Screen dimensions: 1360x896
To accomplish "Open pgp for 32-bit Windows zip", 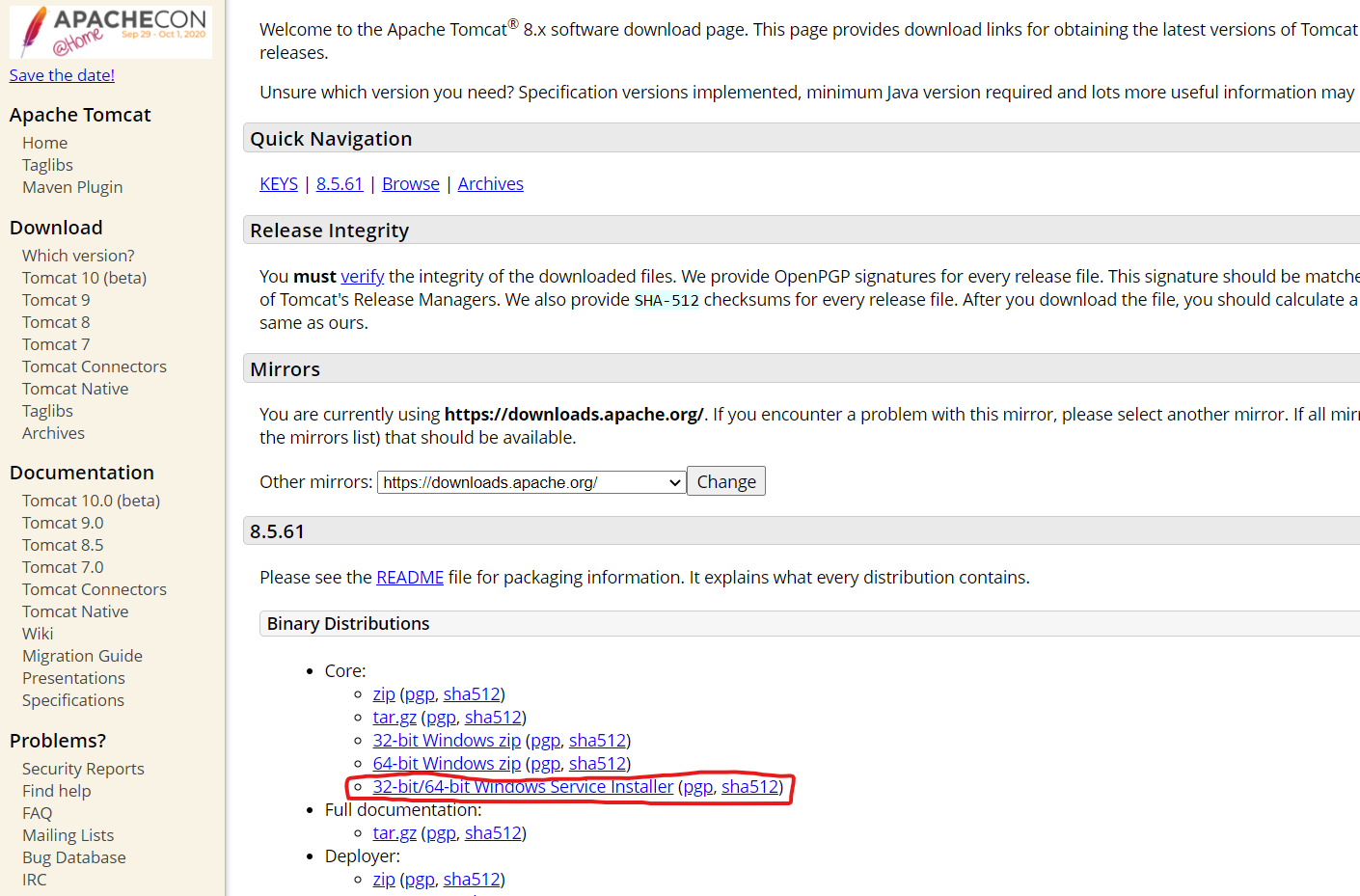I will tap(545, 741).
